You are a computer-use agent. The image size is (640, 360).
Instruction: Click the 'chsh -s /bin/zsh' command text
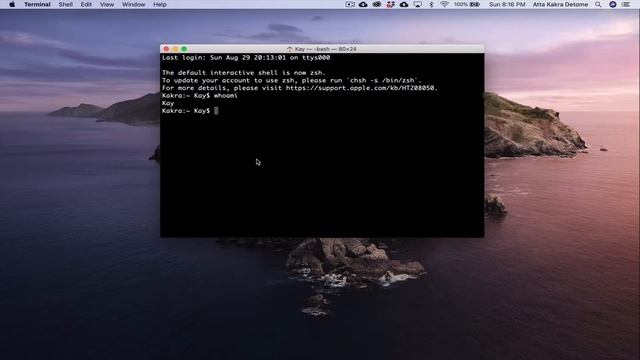tap(382, 80)
